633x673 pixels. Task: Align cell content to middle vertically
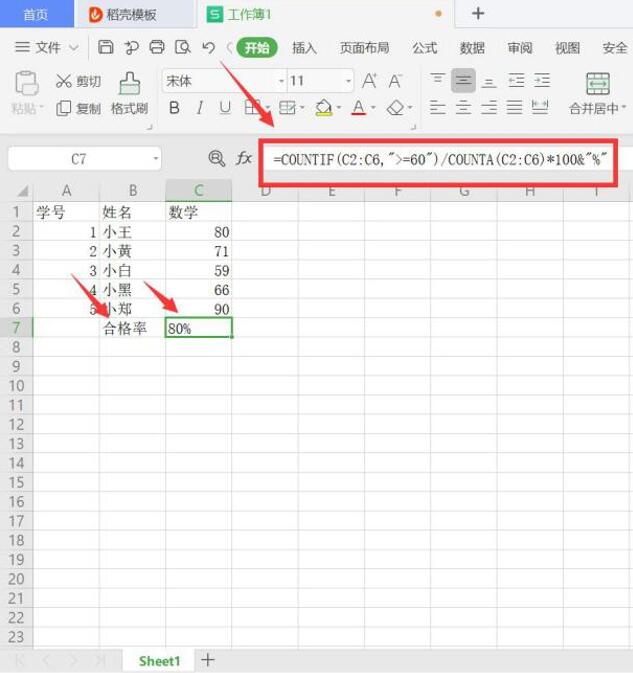(x=463, y=80)
